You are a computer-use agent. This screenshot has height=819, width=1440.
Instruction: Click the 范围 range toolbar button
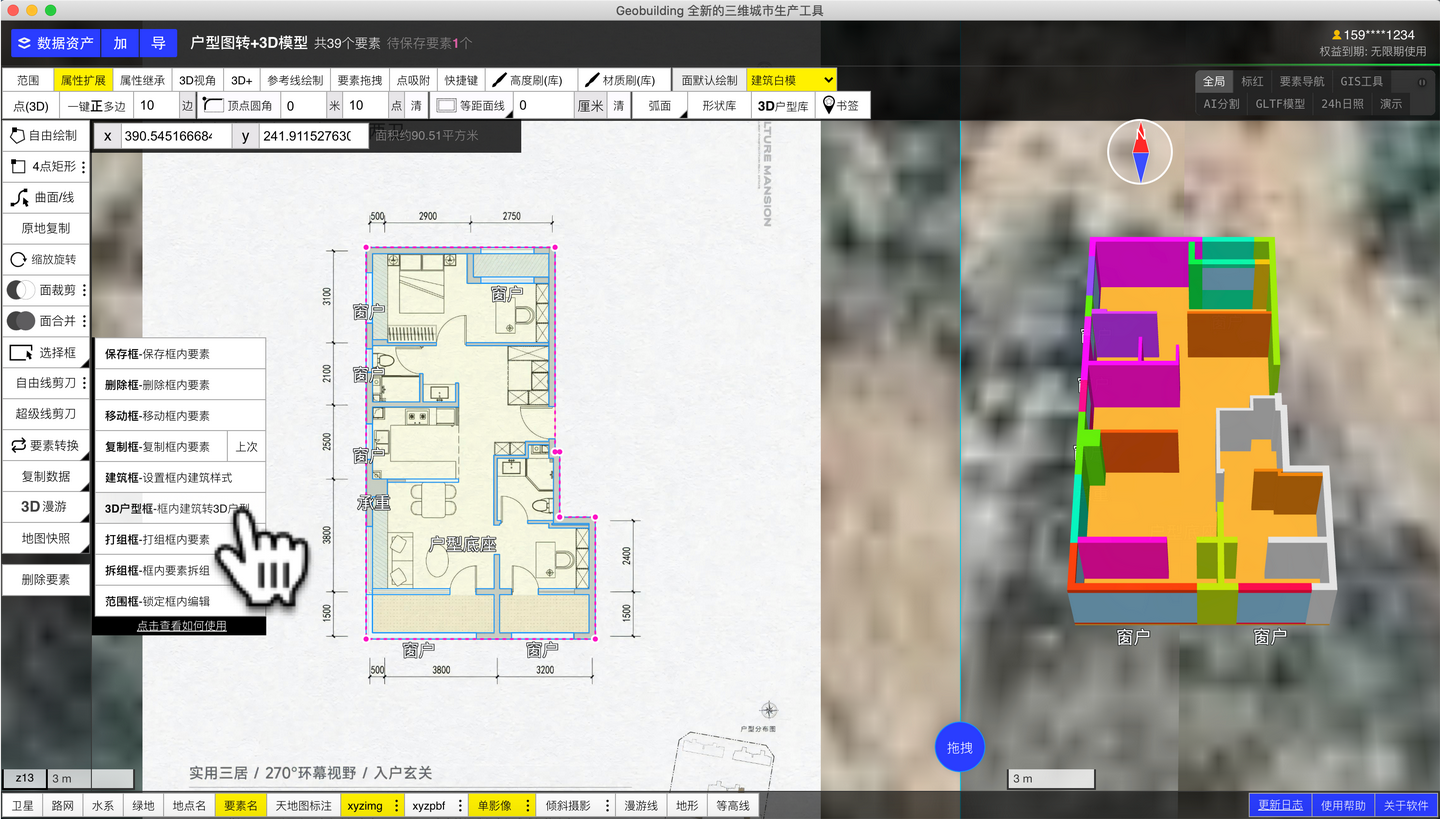click(x=28, y=80)
